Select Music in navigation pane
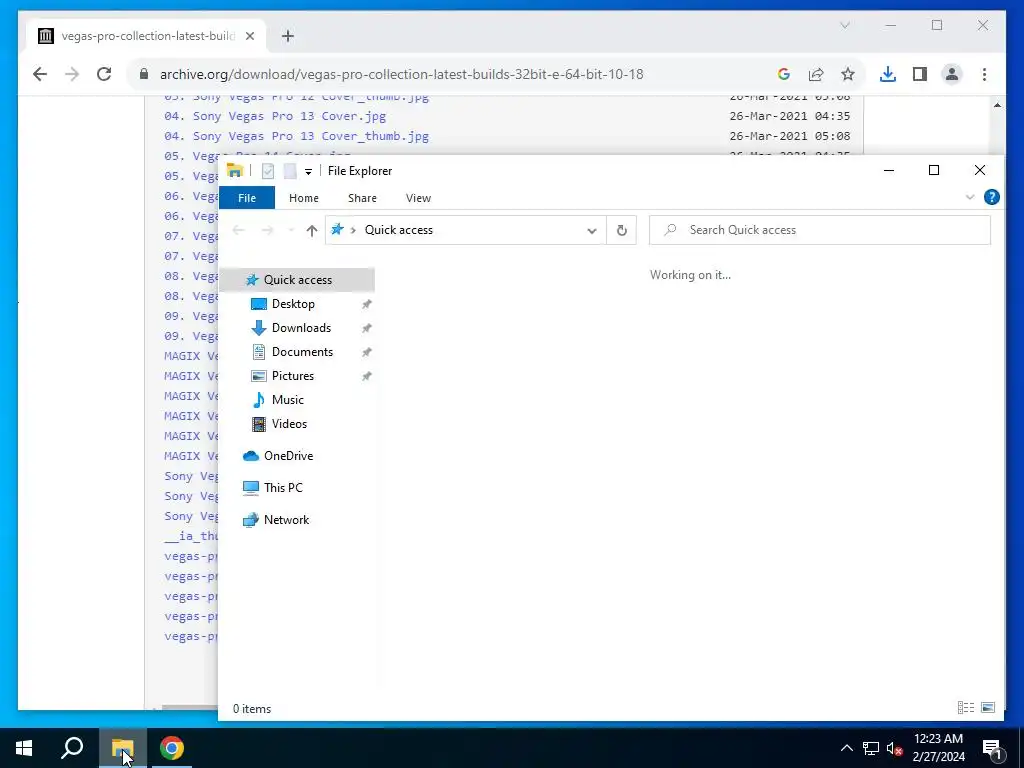Screen dimensions: 1024x768 point(287,400)
